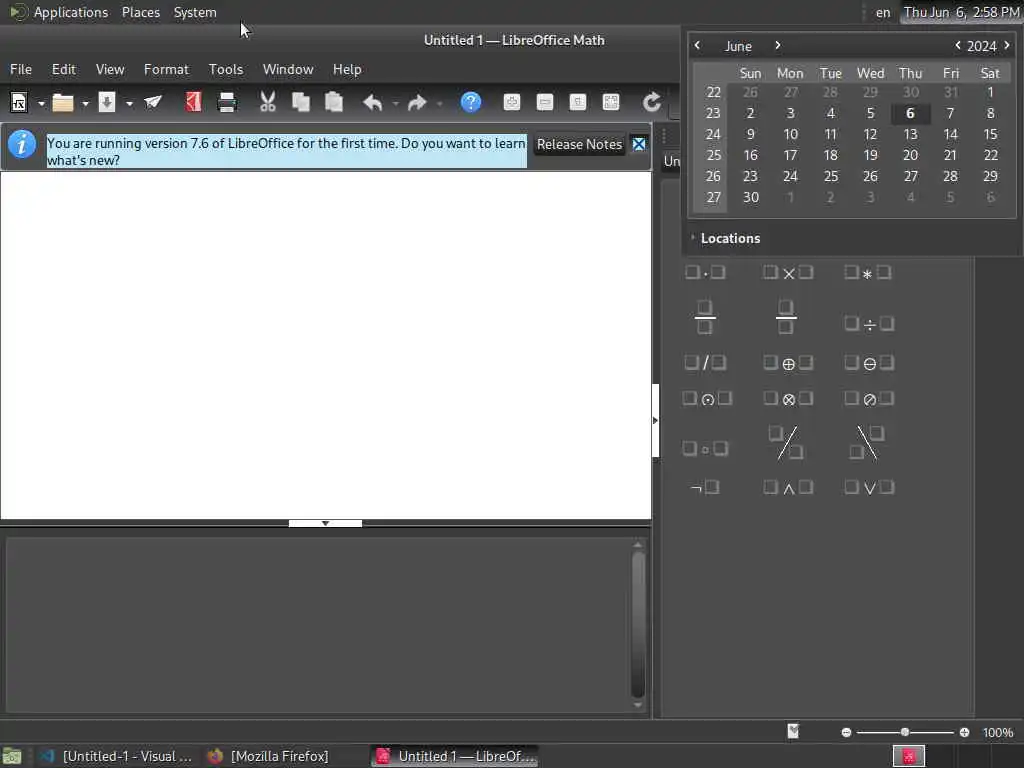Open the New document dropdown arrow

pos(40,103)
